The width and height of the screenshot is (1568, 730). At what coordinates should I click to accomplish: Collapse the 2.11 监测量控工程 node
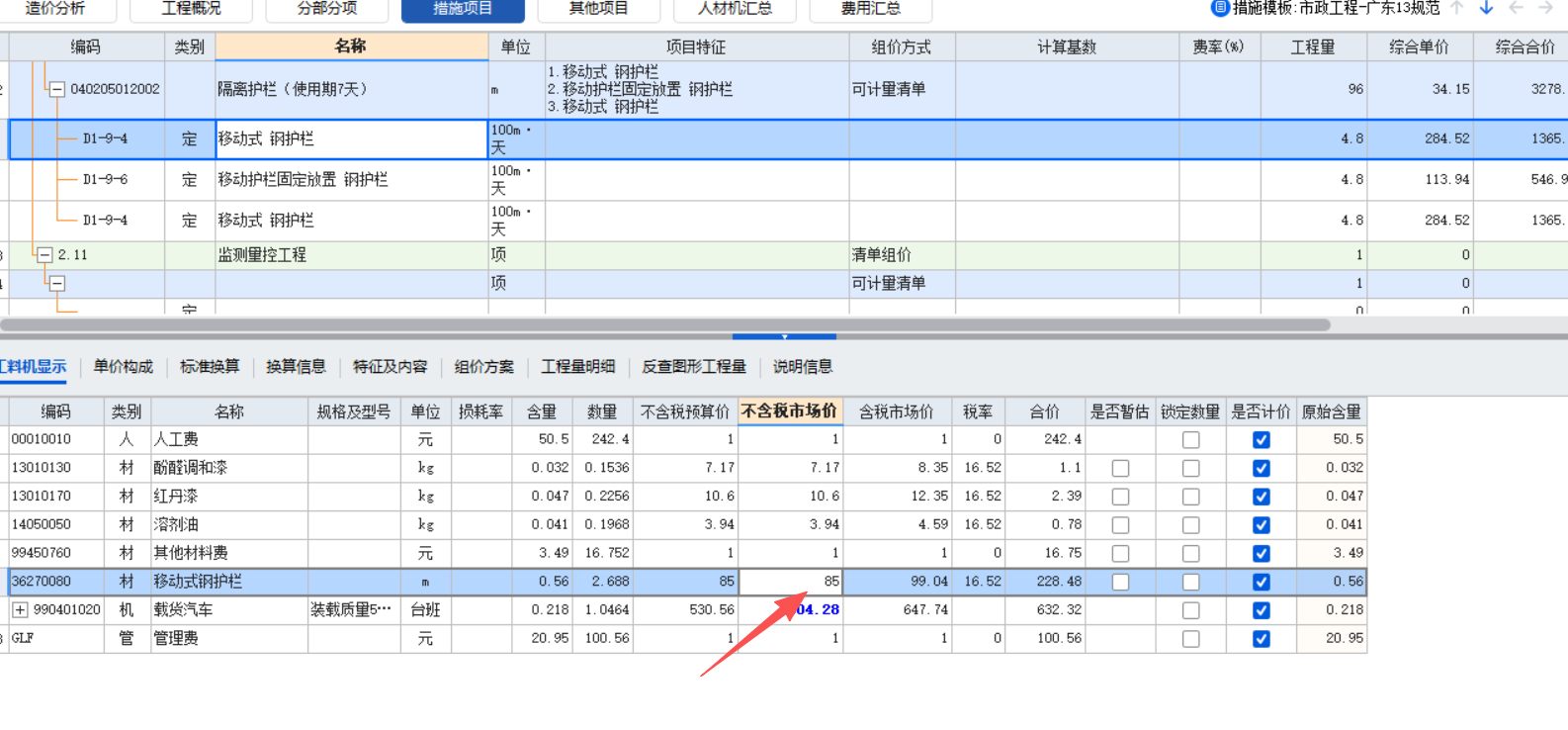point(44,255)
